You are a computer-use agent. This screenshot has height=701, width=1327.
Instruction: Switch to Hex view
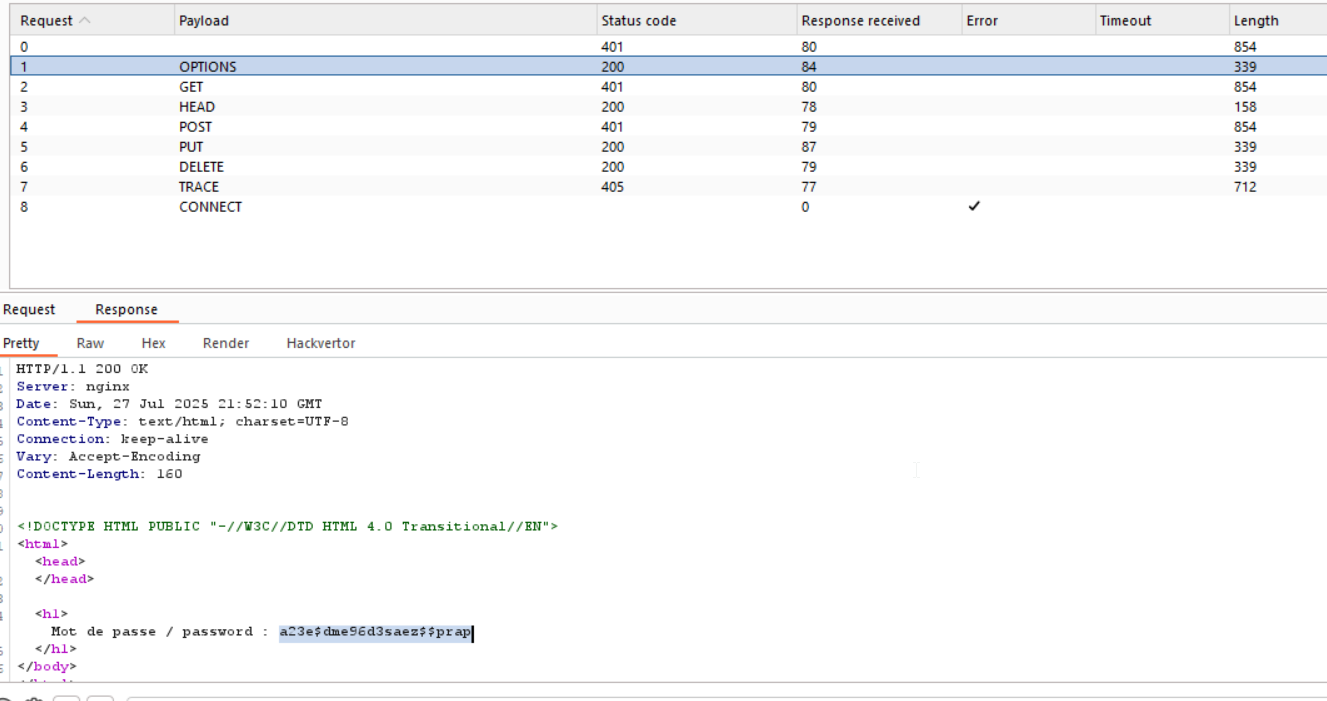click(x=153, y=343)
